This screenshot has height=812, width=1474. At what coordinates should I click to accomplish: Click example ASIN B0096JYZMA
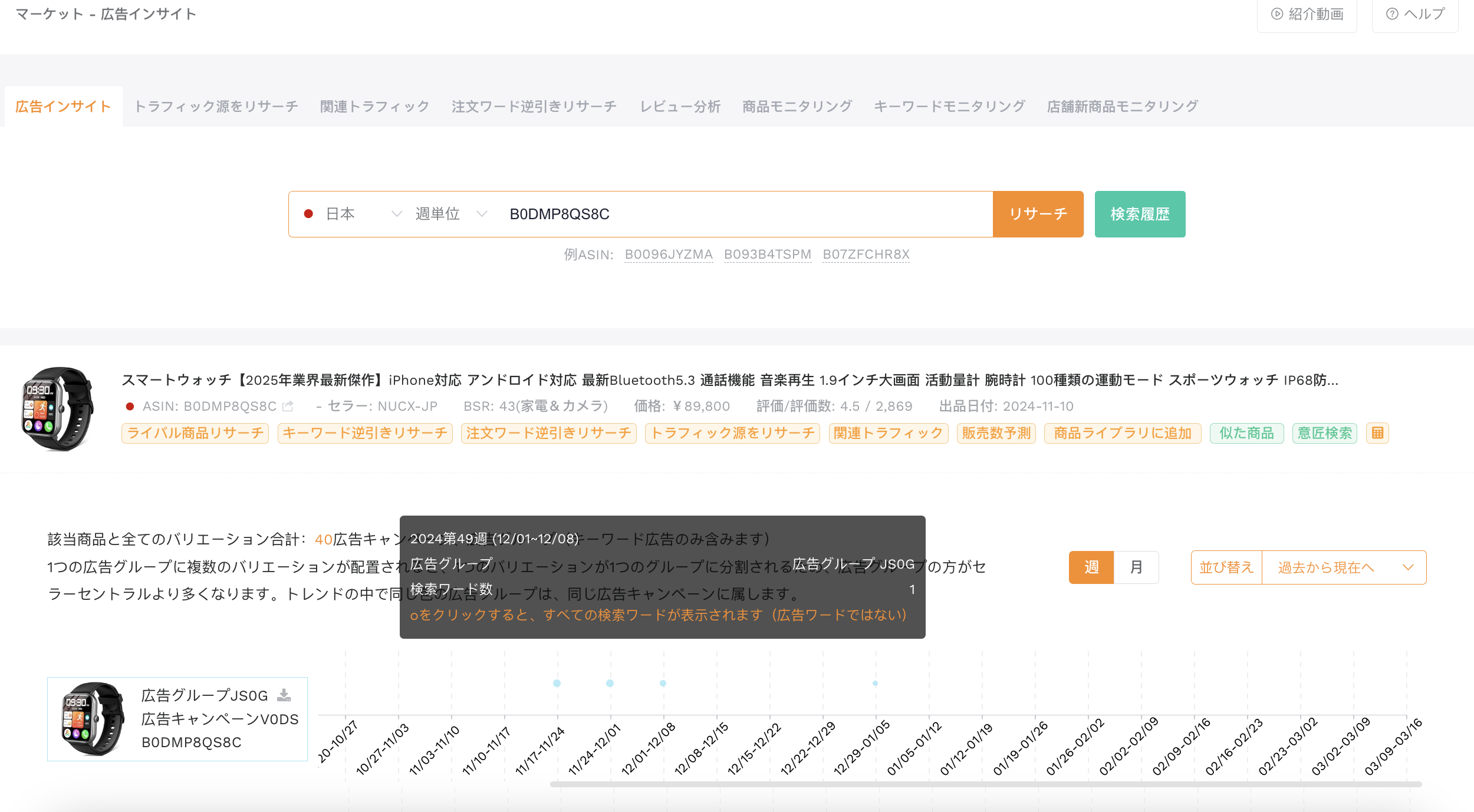[x=669, y=255]
